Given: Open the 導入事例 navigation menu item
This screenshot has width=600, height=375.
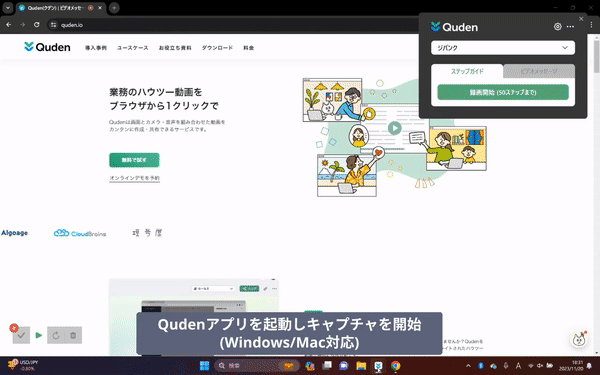Looking at the screenshot, I should (x=96, y=48).
